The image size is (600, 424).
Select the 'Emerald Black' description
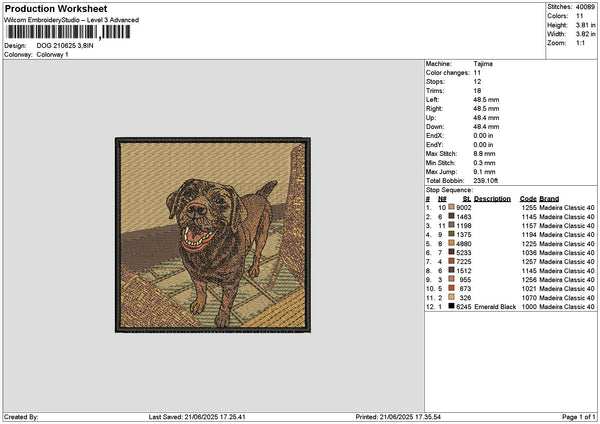coord(495,307)
